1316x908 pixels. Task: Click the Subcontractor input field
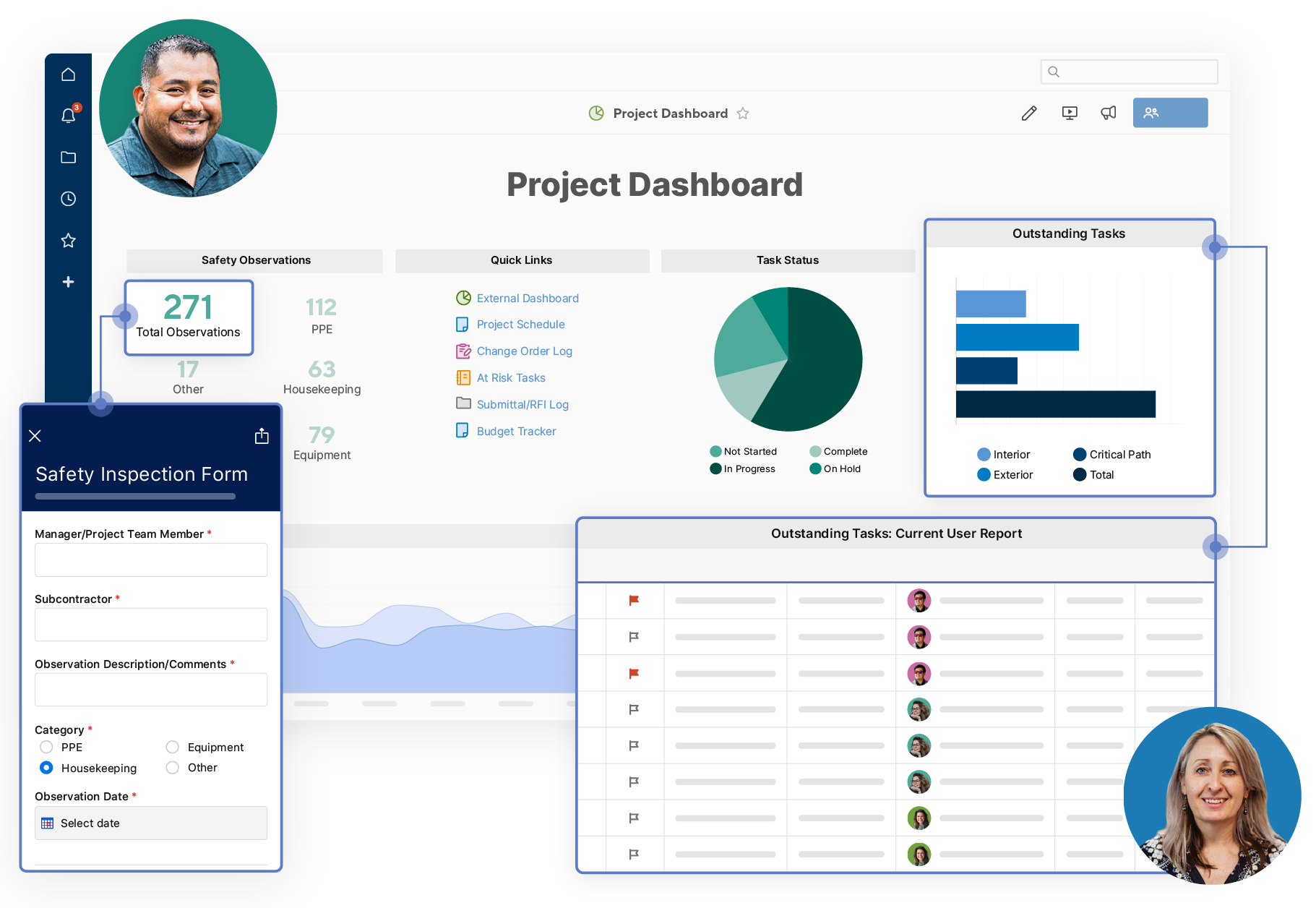pos(151,625)
